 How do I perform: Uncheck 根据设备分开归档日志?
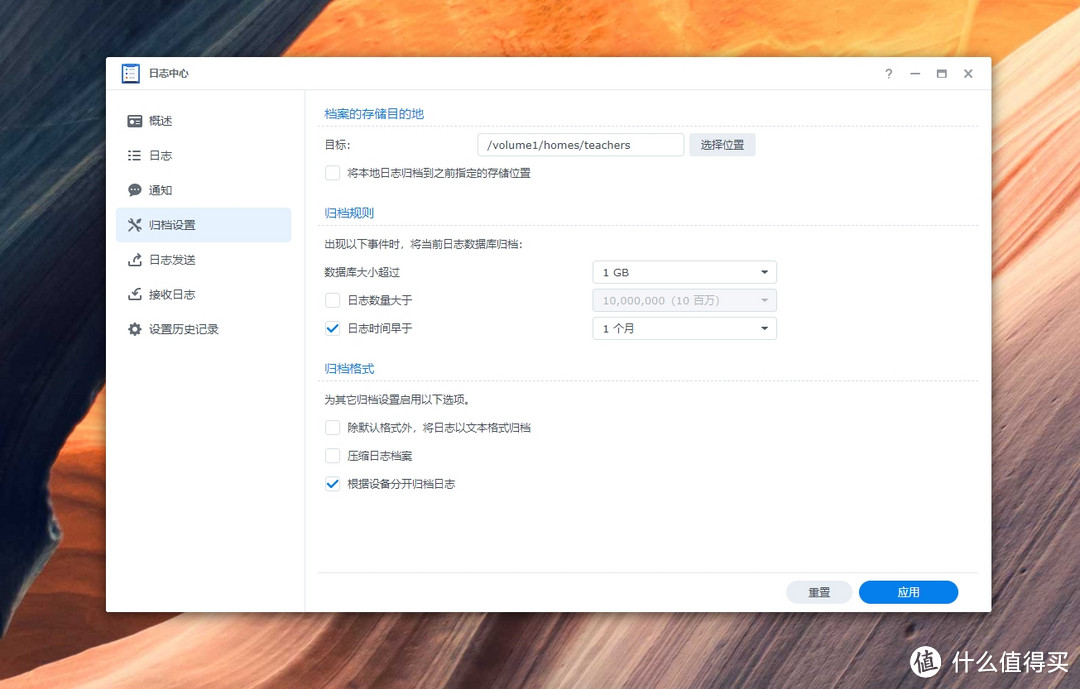(x=331, y=484)
